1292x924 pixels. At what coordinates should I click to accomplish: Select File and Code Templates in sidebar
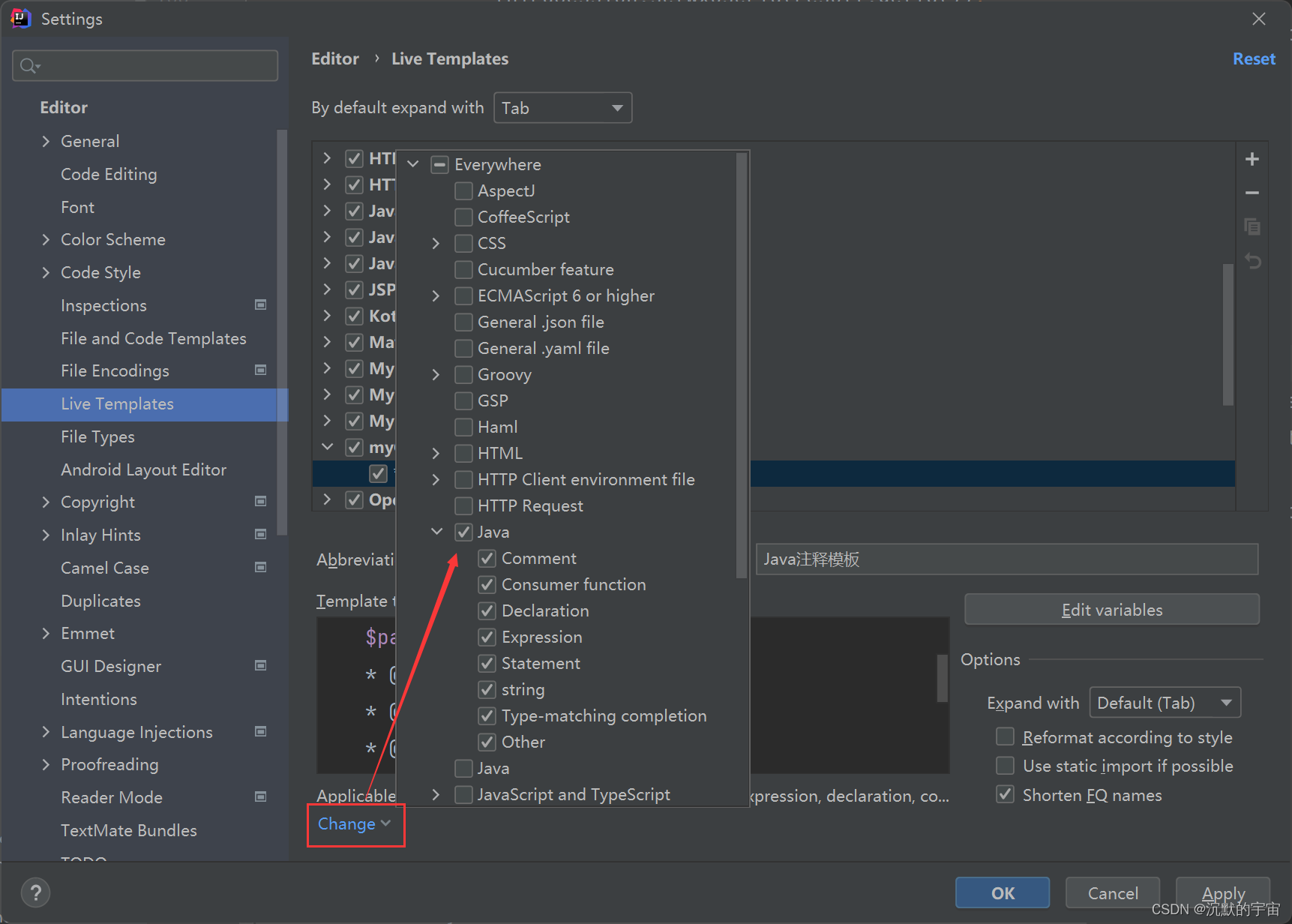tap(153, 338)
